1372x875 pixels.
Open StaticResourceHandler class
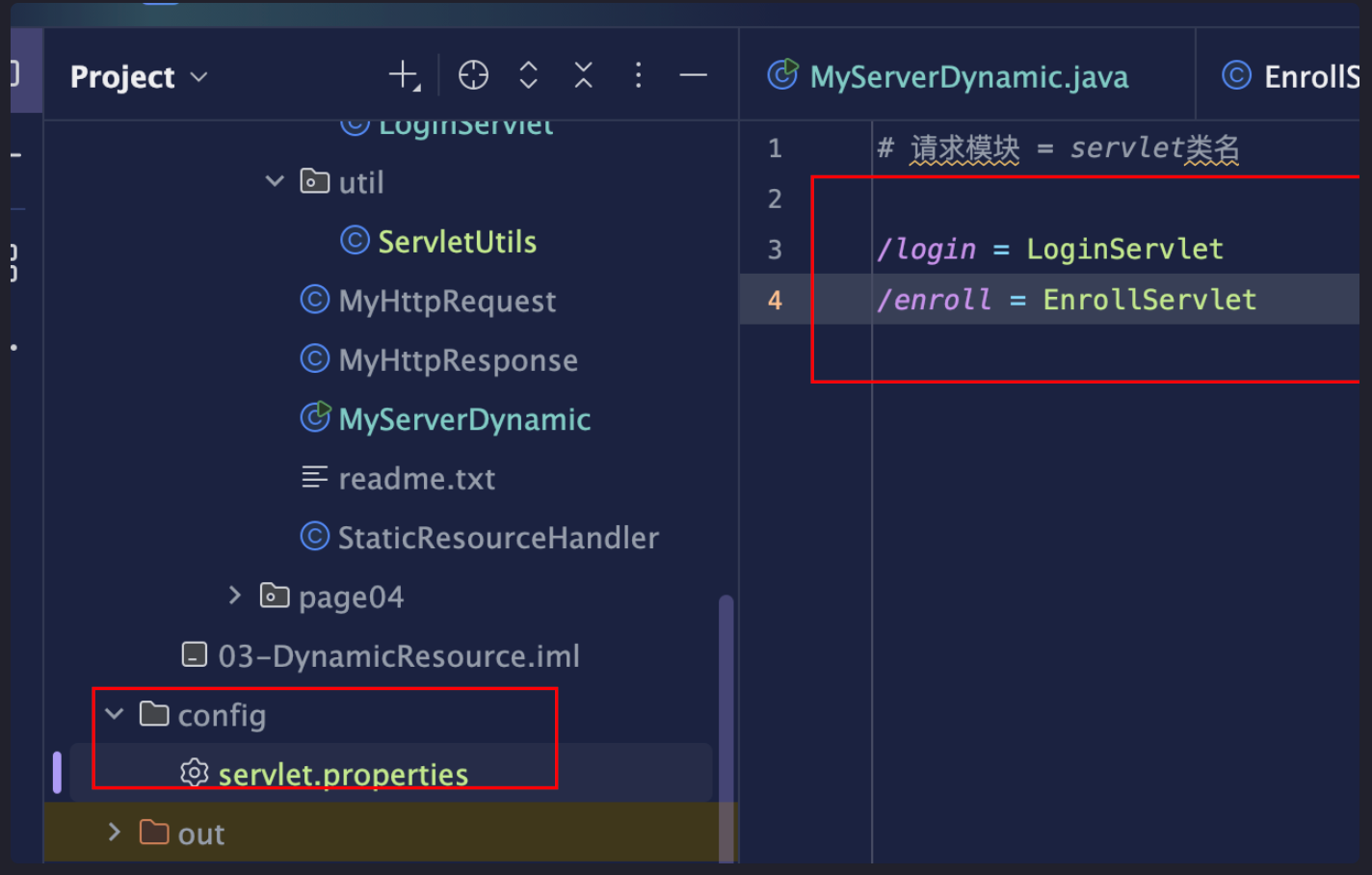click(x=498, y=537)
